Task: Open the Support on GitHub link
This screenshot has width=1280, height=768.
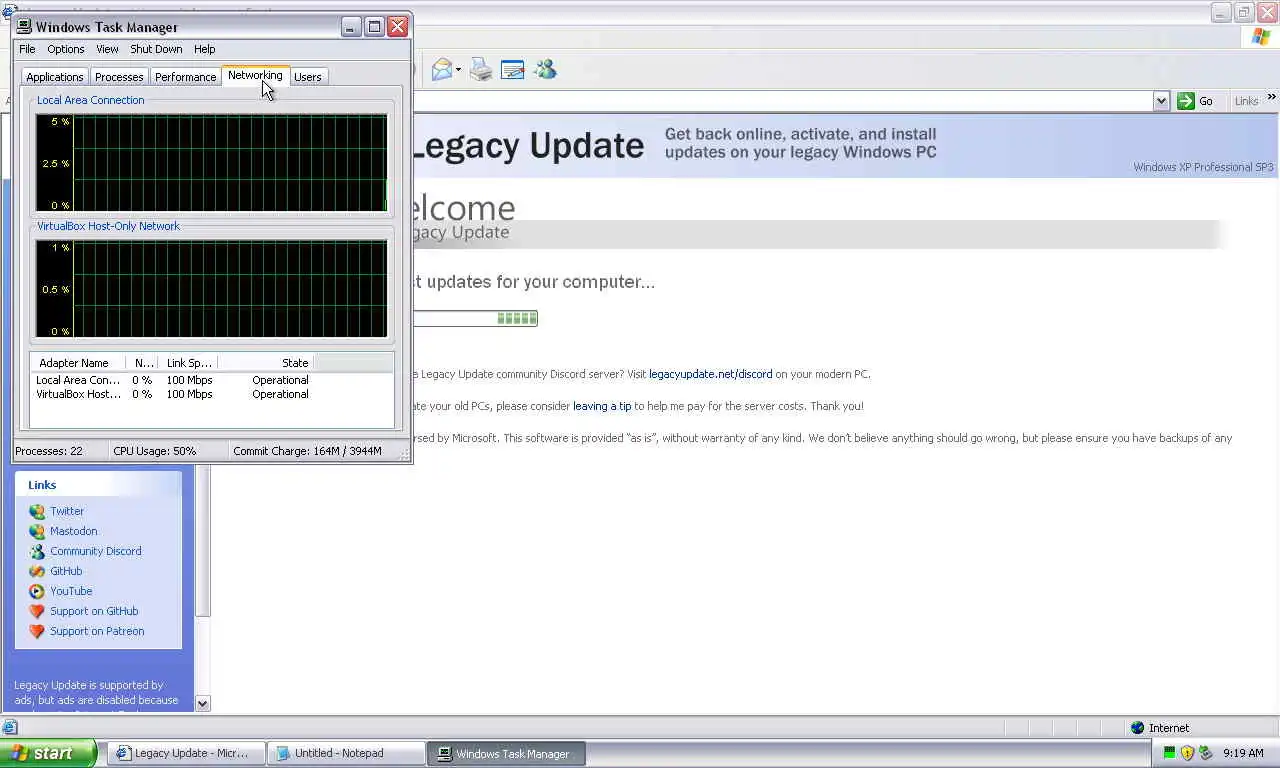Action: point(94,611)
